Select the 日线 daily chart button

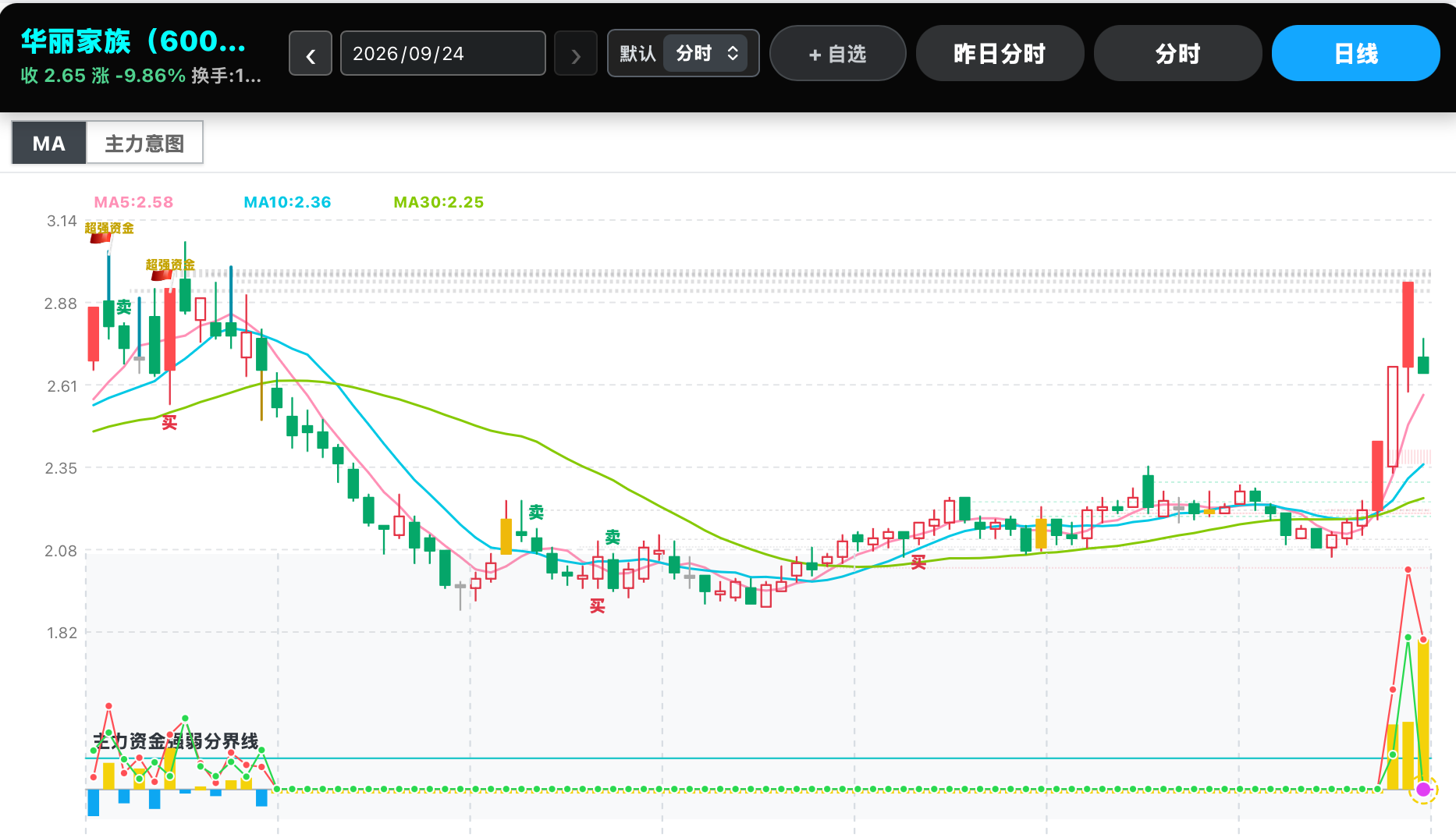tap(1355, 54)
